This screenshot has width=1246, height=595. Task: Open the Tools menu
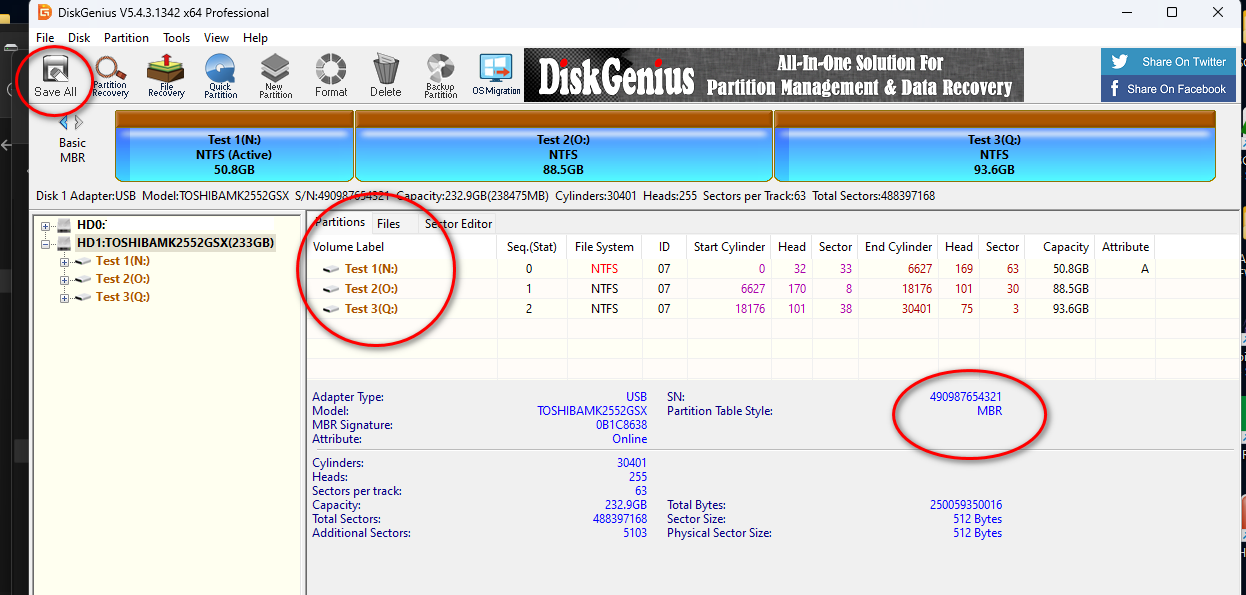[177, 38]
